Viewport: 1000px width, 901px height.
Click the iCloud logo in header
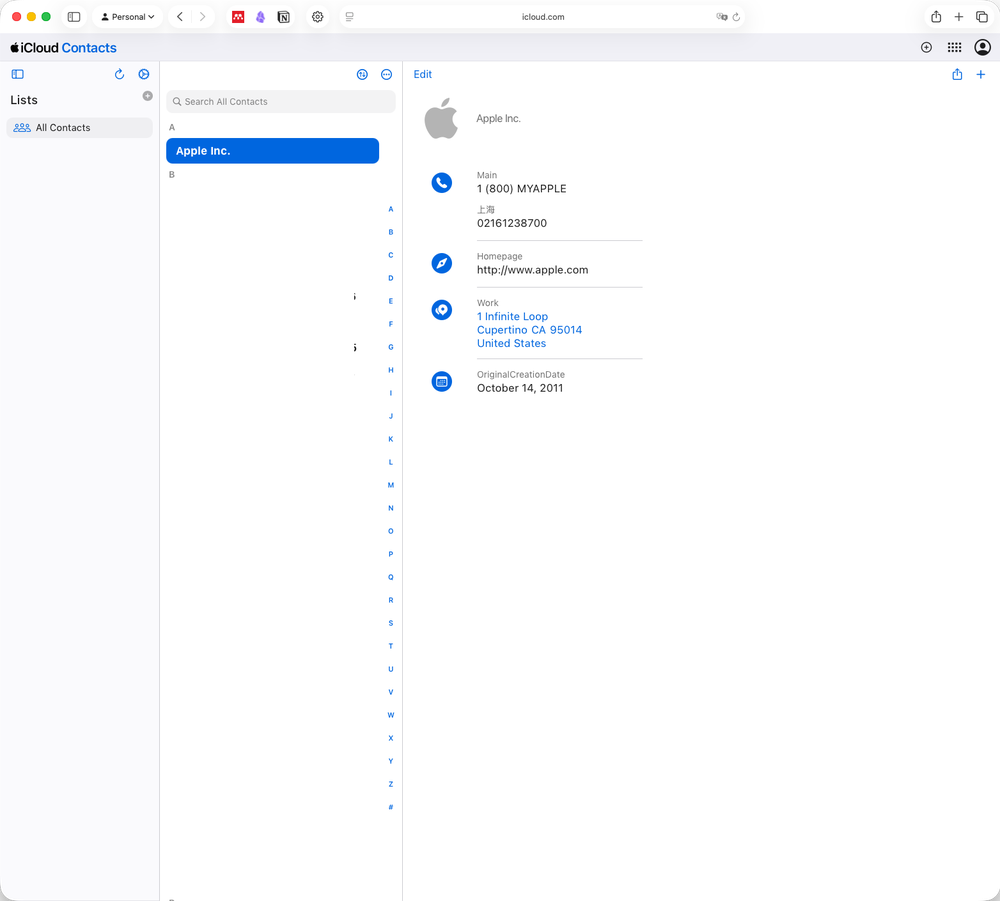34,48
